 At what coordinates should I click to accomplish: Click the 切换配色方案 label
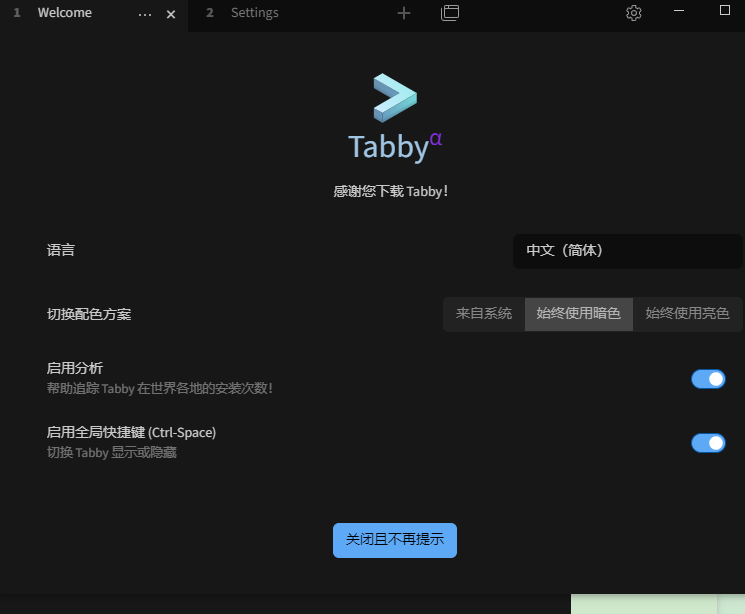(89, 314)
